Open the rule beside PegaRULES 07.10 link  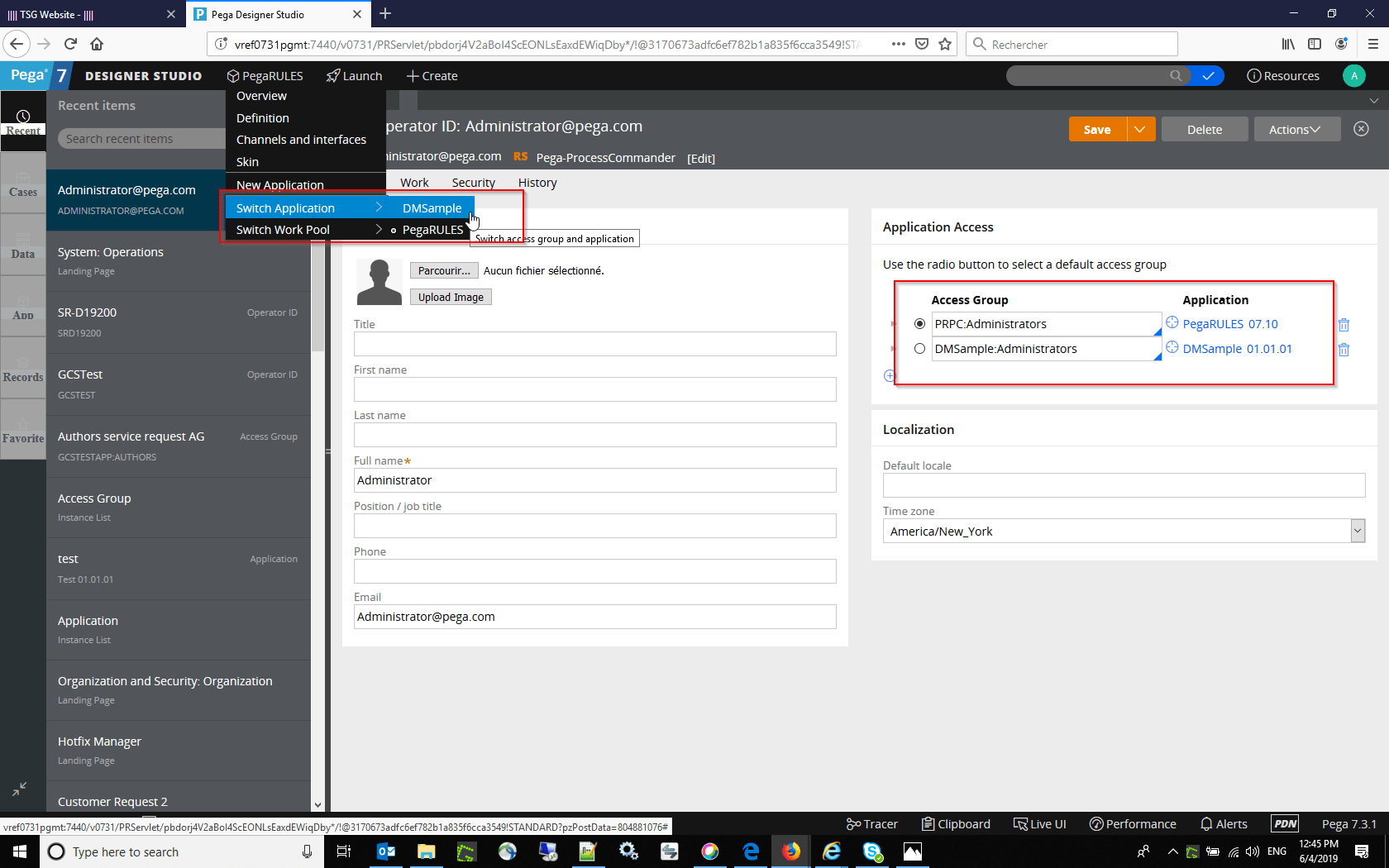click(x=1172, y=323)
